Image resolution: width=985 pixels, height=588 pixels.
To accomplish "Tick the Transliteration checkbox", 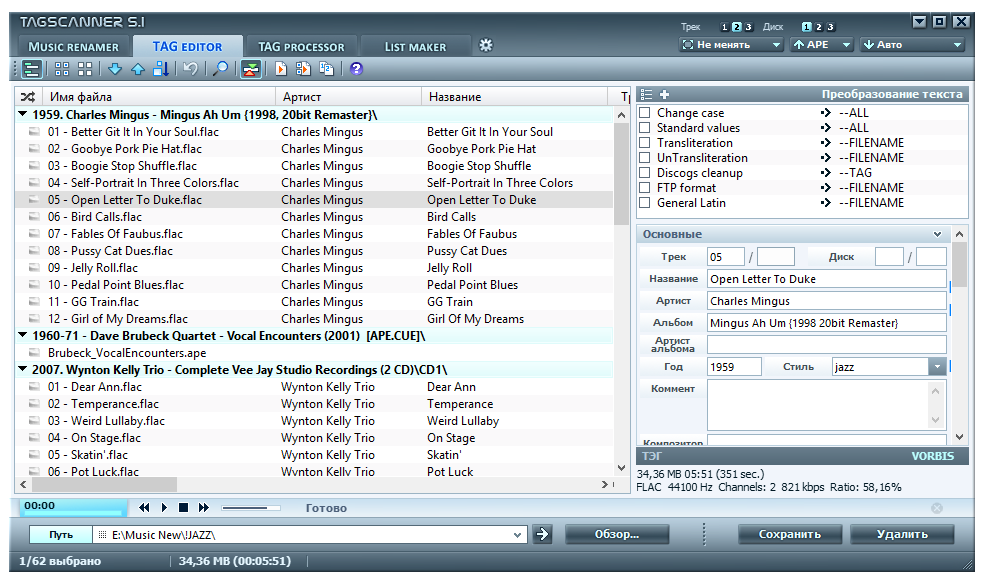I will [x=645, y=143].
